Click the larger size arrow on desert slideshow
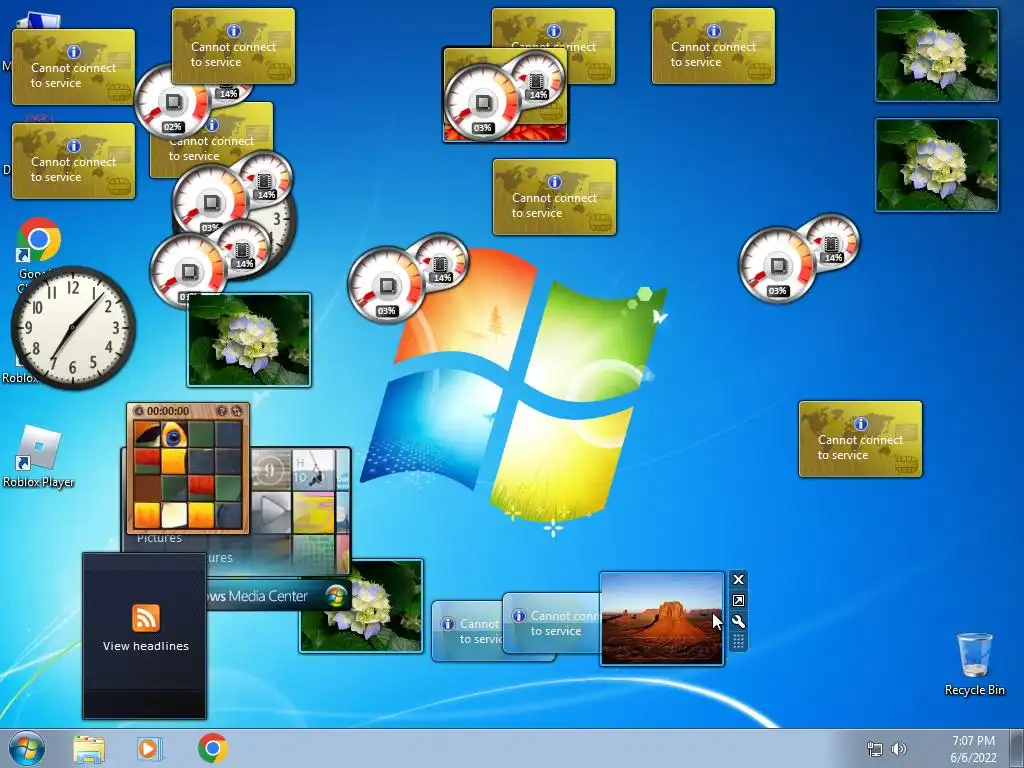 tap(739, 601)
